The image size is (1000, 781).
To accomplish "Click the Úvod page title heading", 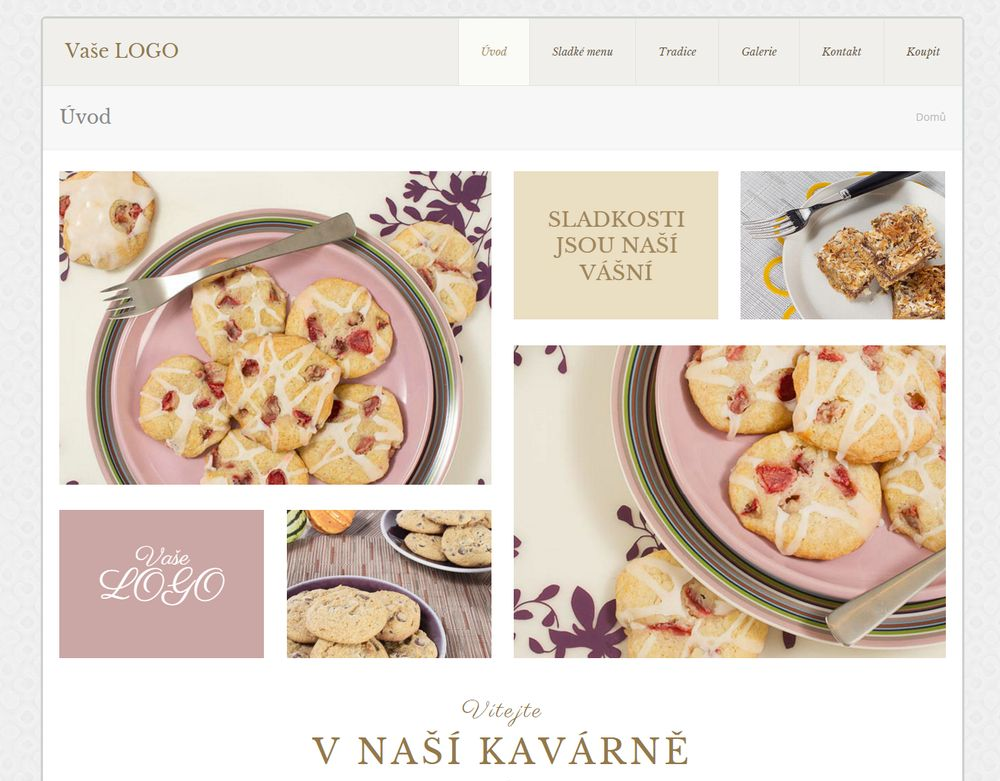I will pos(85,117).
